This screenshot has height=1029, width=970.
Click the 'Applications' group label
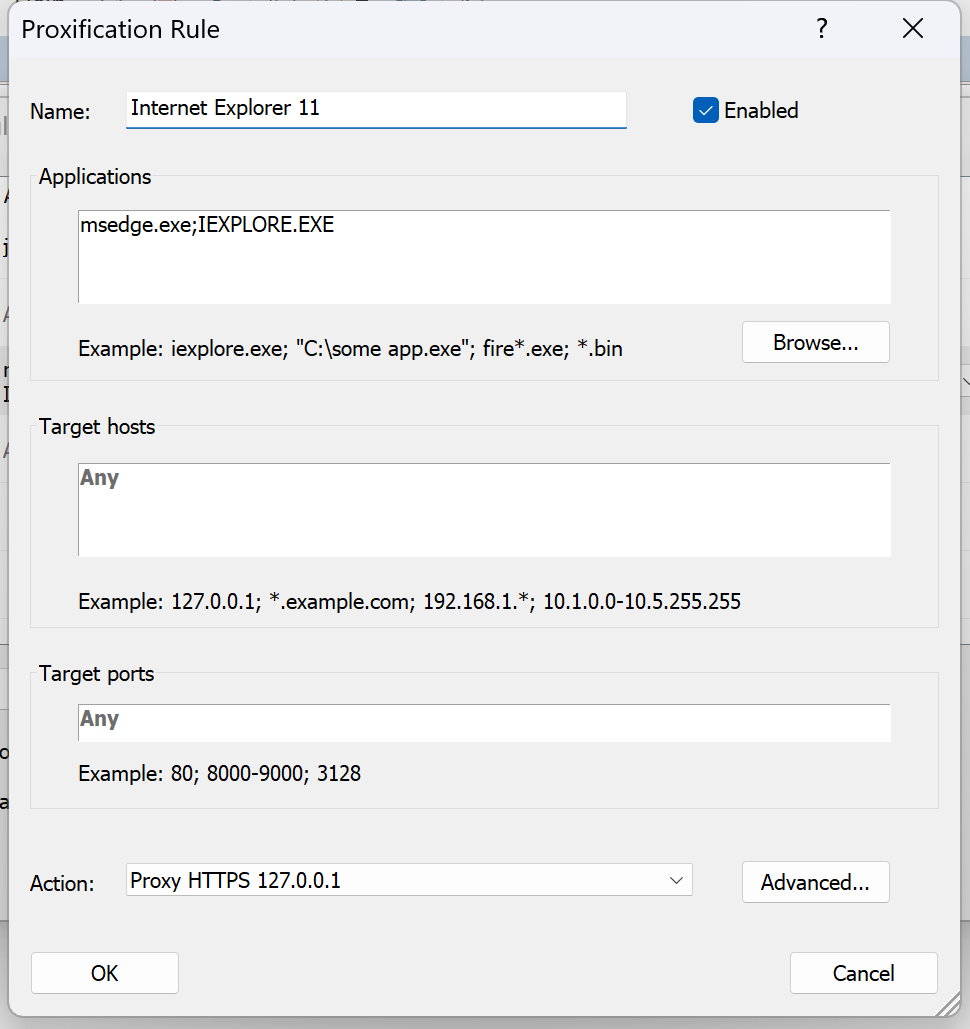[x=95, y=177]
